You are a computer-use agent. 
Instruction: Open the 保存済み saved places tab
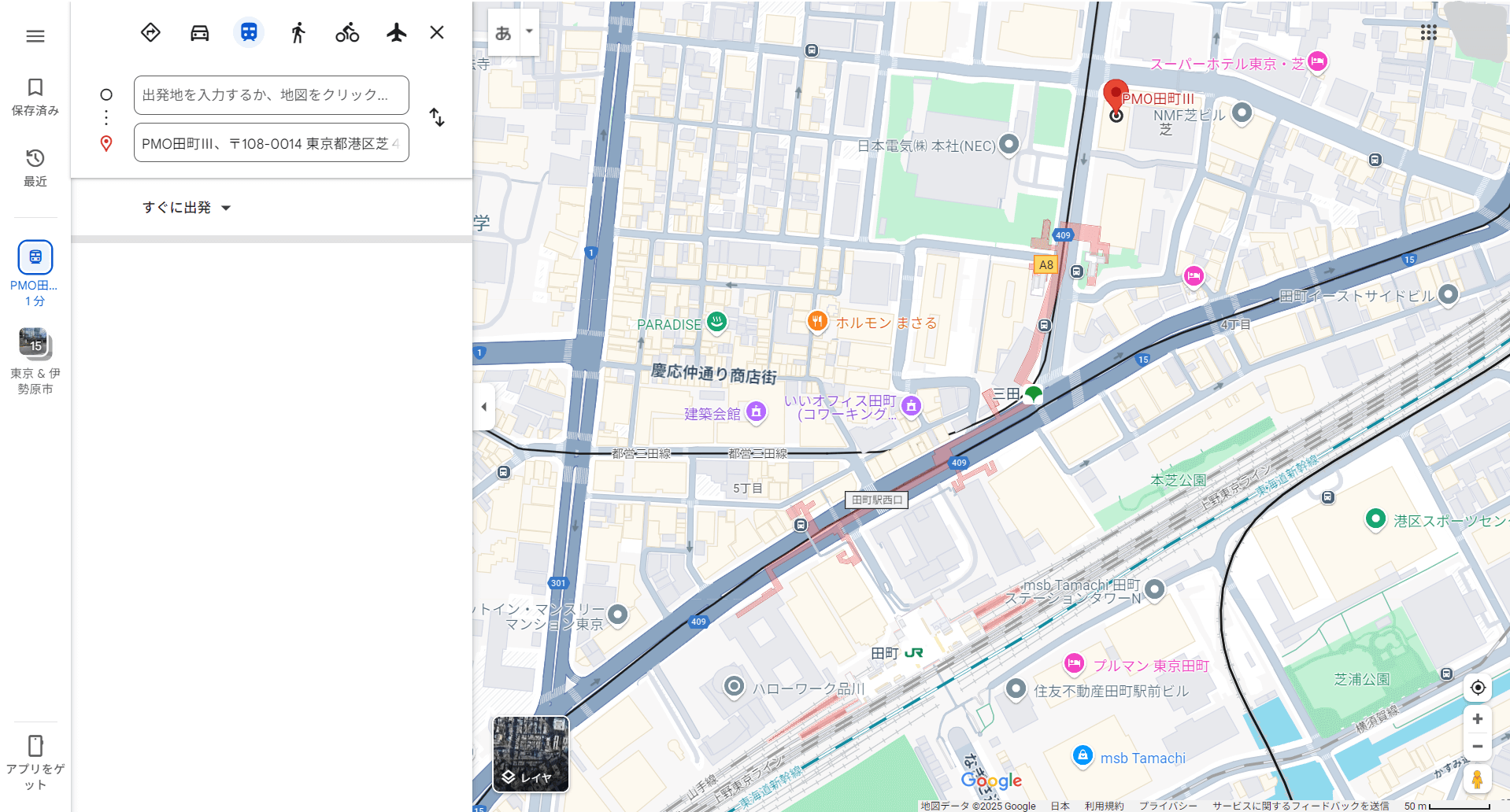pyautogui.click(x=35, y=97)
